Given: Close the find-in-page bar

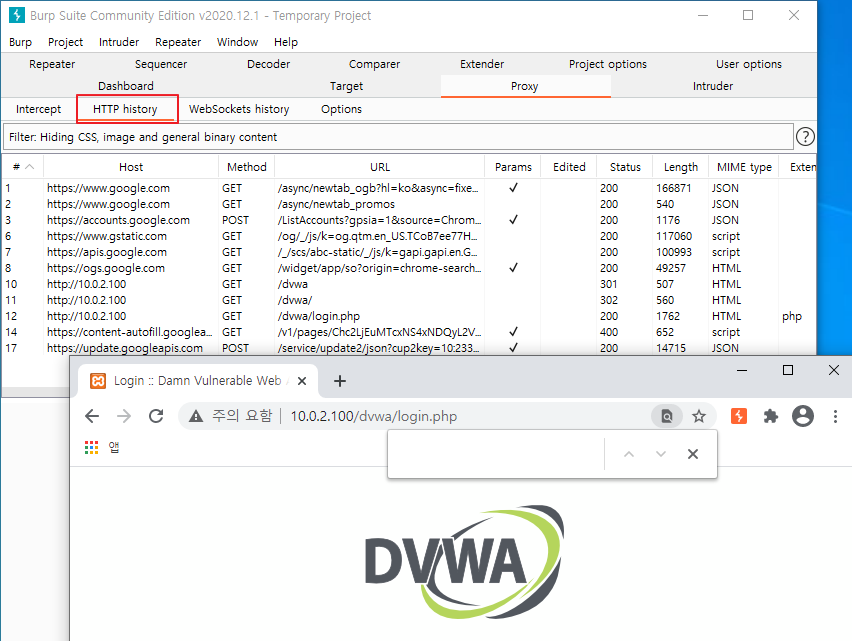Looking at the screenshot, I should click(x=693, y=454).
